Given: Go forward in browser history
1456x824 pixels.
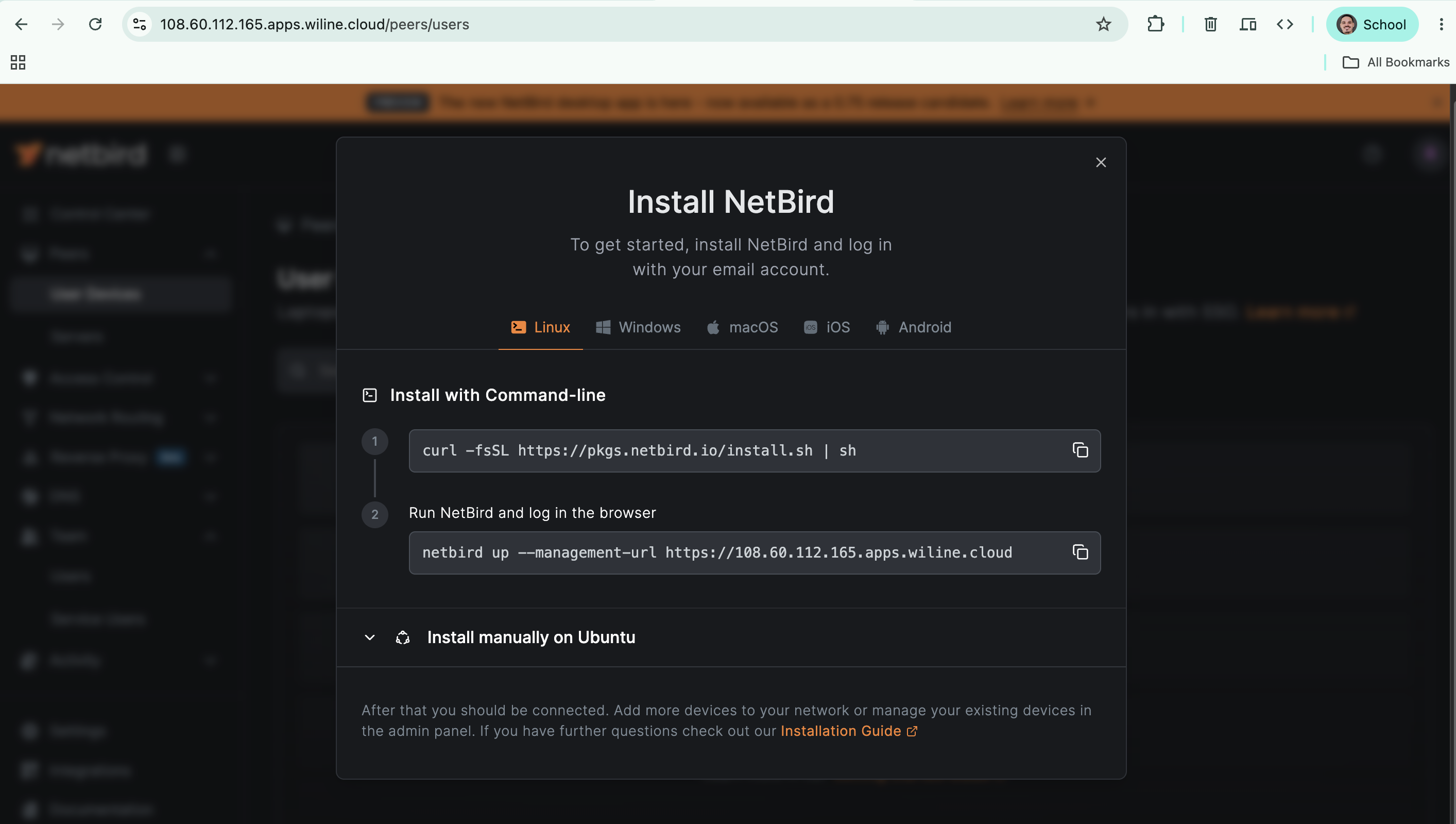Looking at the screenshot, I should pyautogui.click(x=58, y=24).
